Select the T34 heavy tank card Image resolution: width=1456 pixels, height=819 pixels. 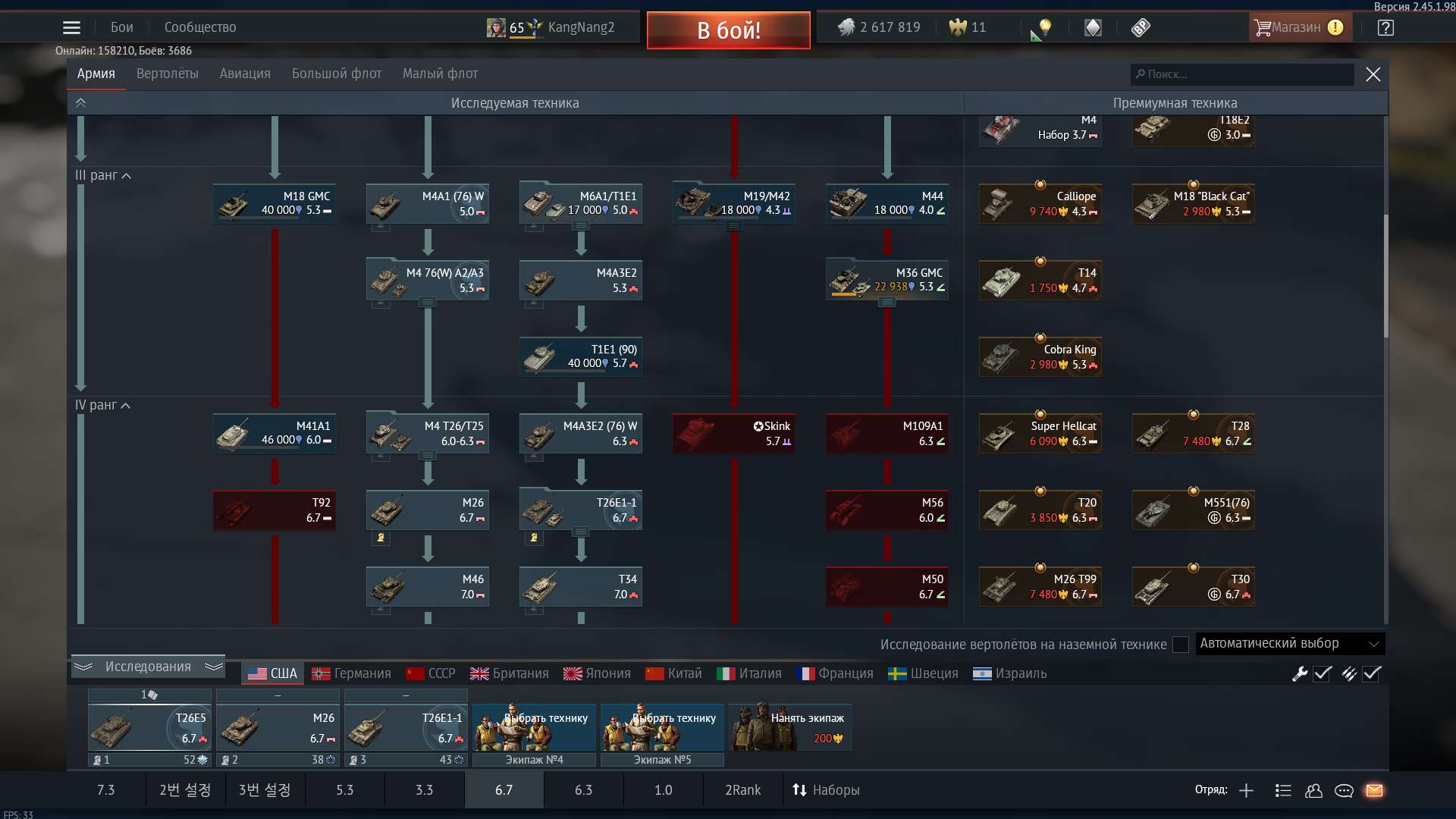[581, 586]
